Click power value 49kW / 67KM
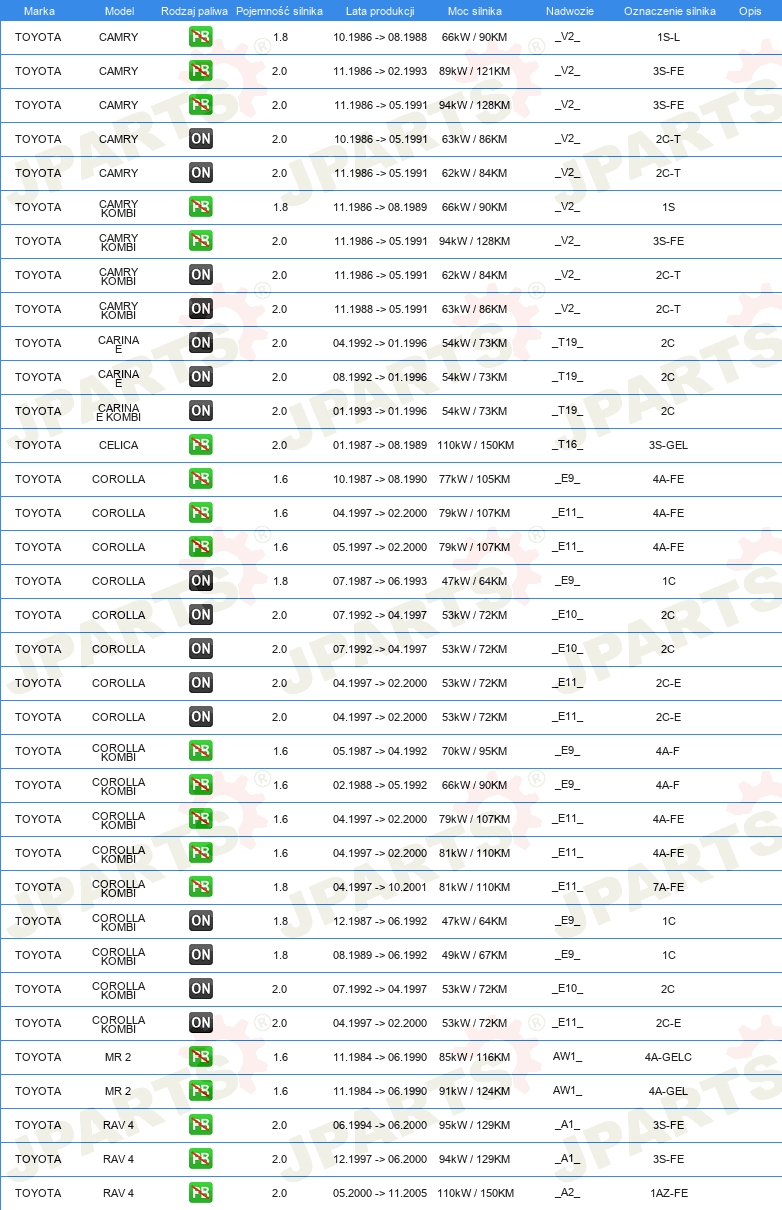 pos(475,955)
